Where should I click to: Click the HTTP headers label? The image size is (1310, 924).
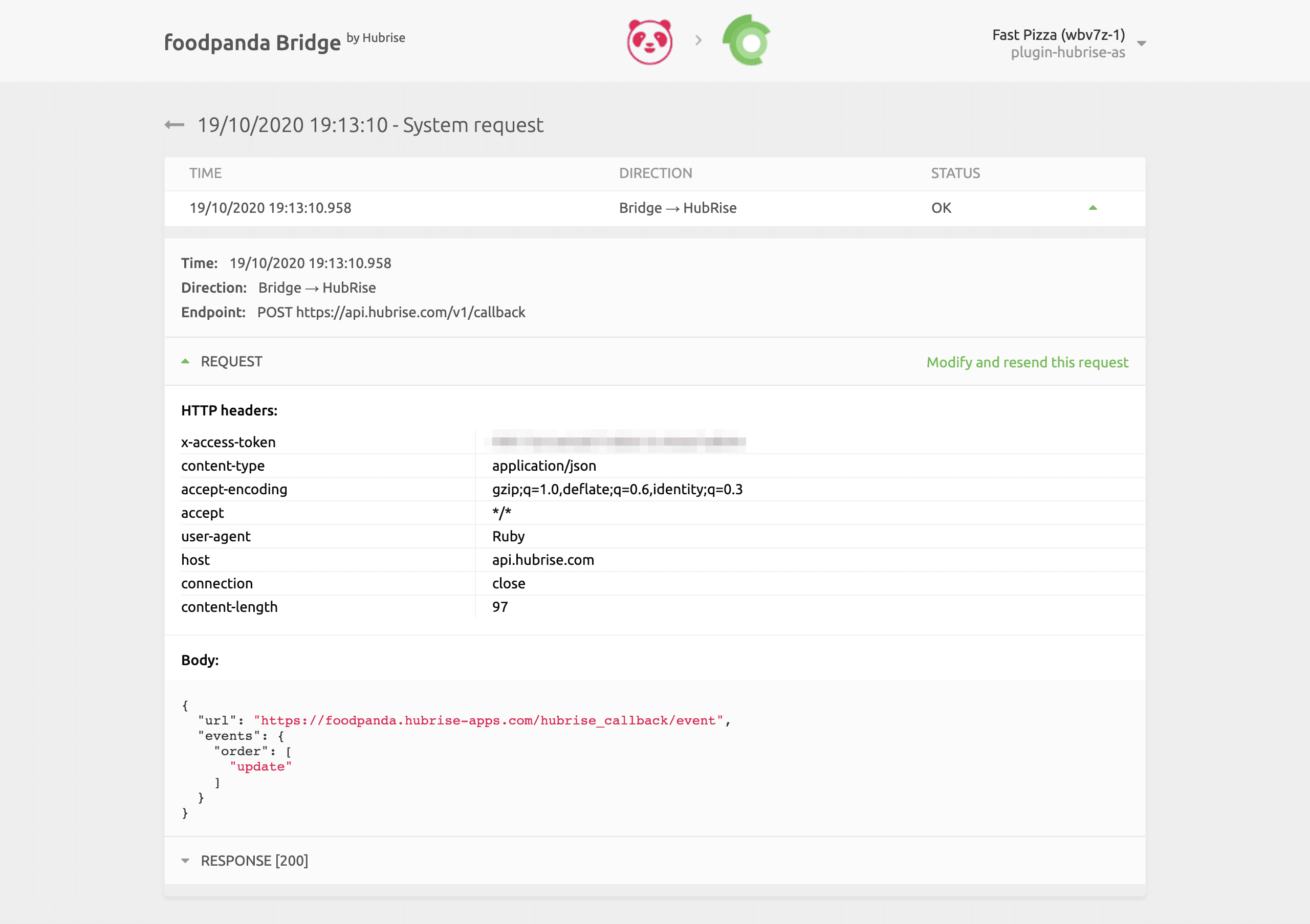(229, 411)
